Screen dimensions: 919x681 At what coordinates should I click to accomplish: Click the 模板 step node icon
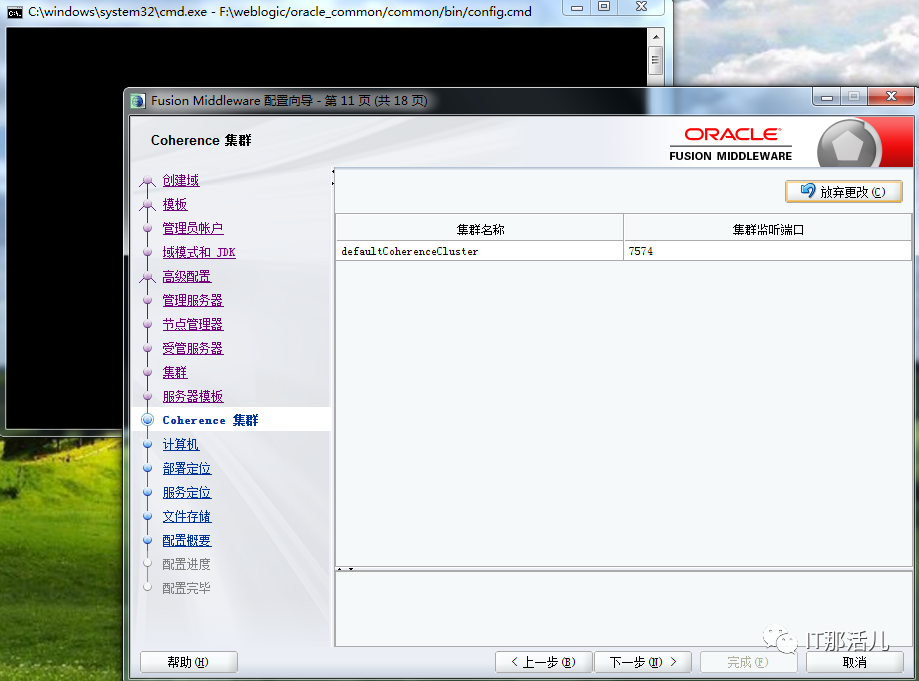coord(148,205)
